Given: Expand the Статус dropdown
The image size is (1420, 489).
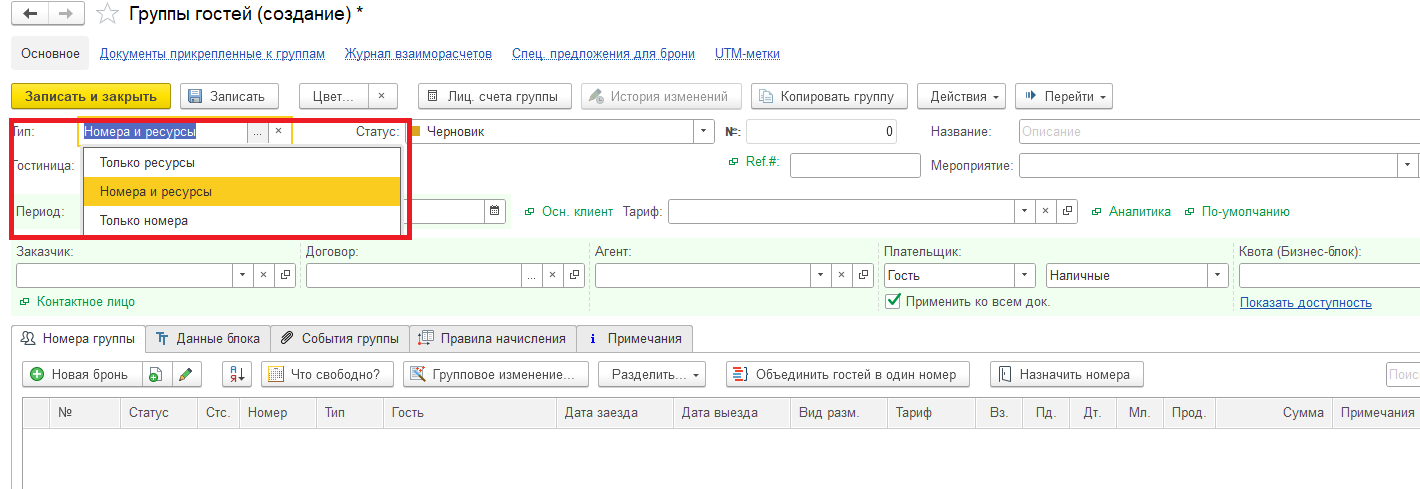Looking at the screenshot, I should click(x=702, y=131).
